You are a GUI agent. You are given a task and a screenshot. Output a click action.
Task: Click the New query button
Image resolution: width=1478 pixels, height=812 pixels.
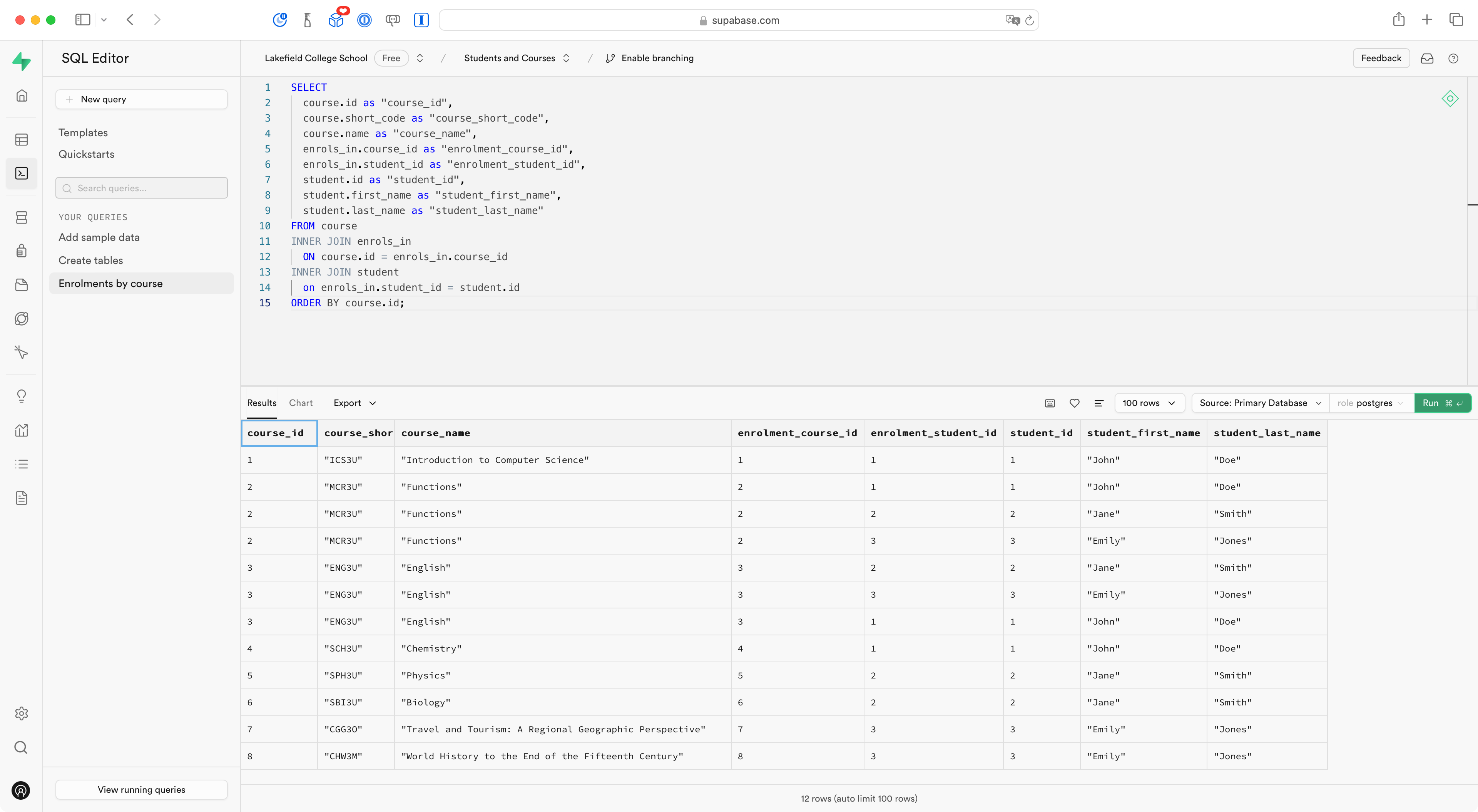tap(141, 99)
